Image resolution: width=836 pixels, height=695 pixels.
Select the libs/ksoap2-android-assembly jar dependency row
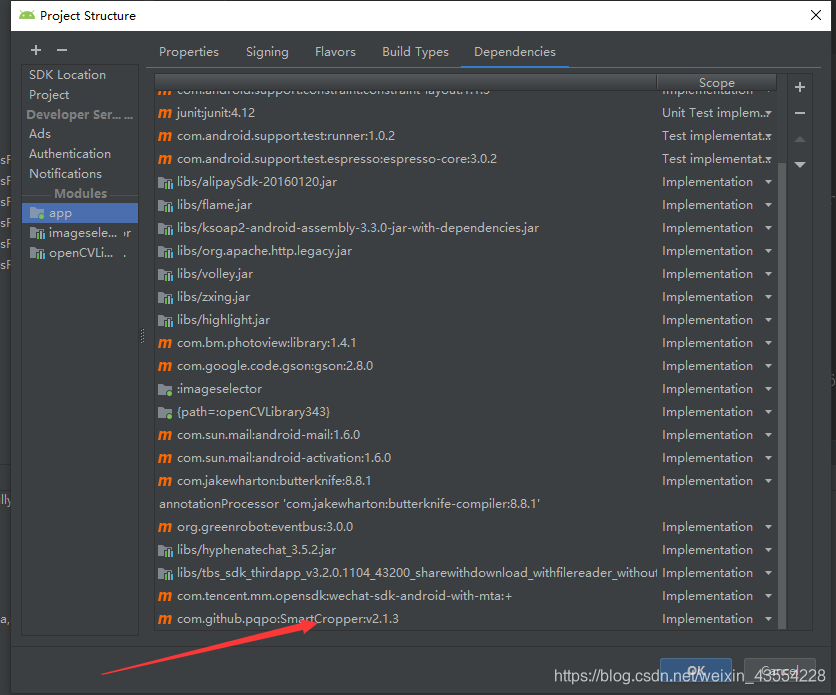[x=466, y=228]
